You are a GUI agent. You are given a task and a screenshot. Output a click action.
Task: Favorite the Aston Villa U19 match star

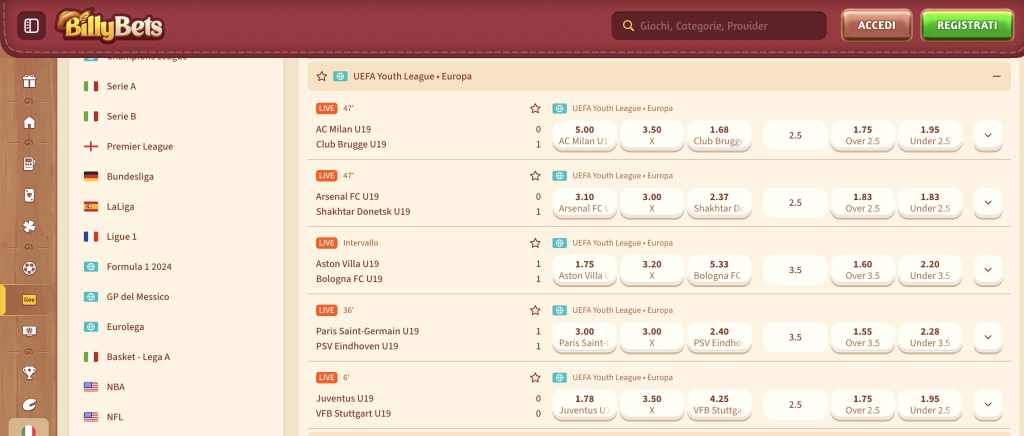click(x=536, y=243)
